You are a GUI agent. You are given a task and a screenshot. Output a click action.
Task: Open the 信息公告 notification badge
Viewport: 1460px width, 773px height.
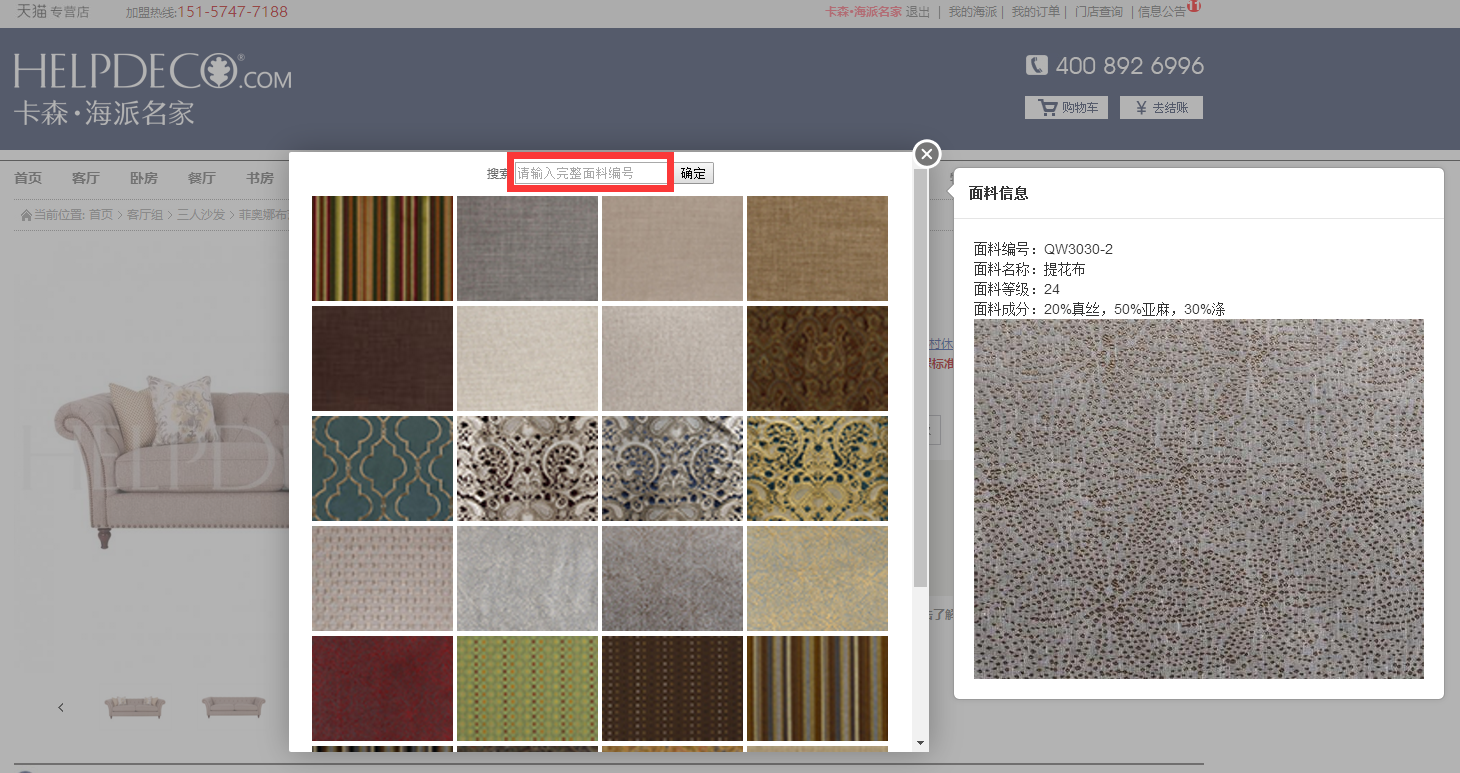tap(1193, 6)
